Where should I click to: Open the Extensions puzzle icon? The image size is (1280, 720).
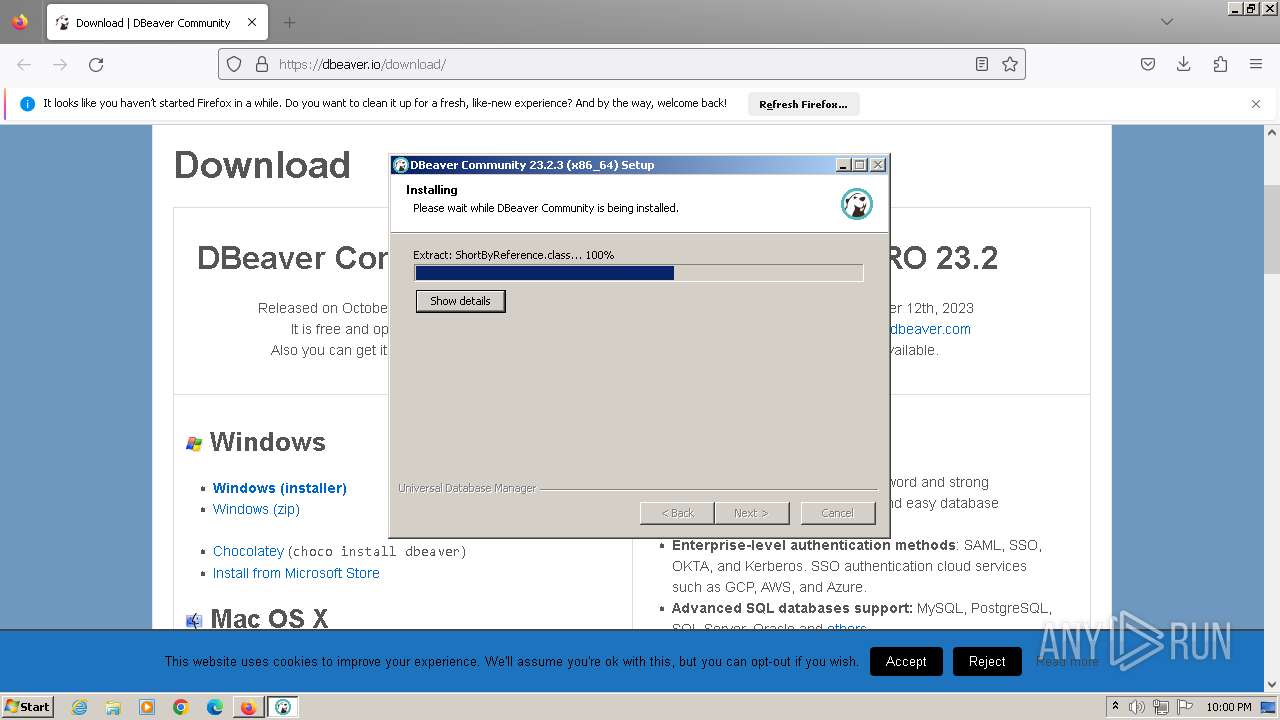pos(1220,64)
